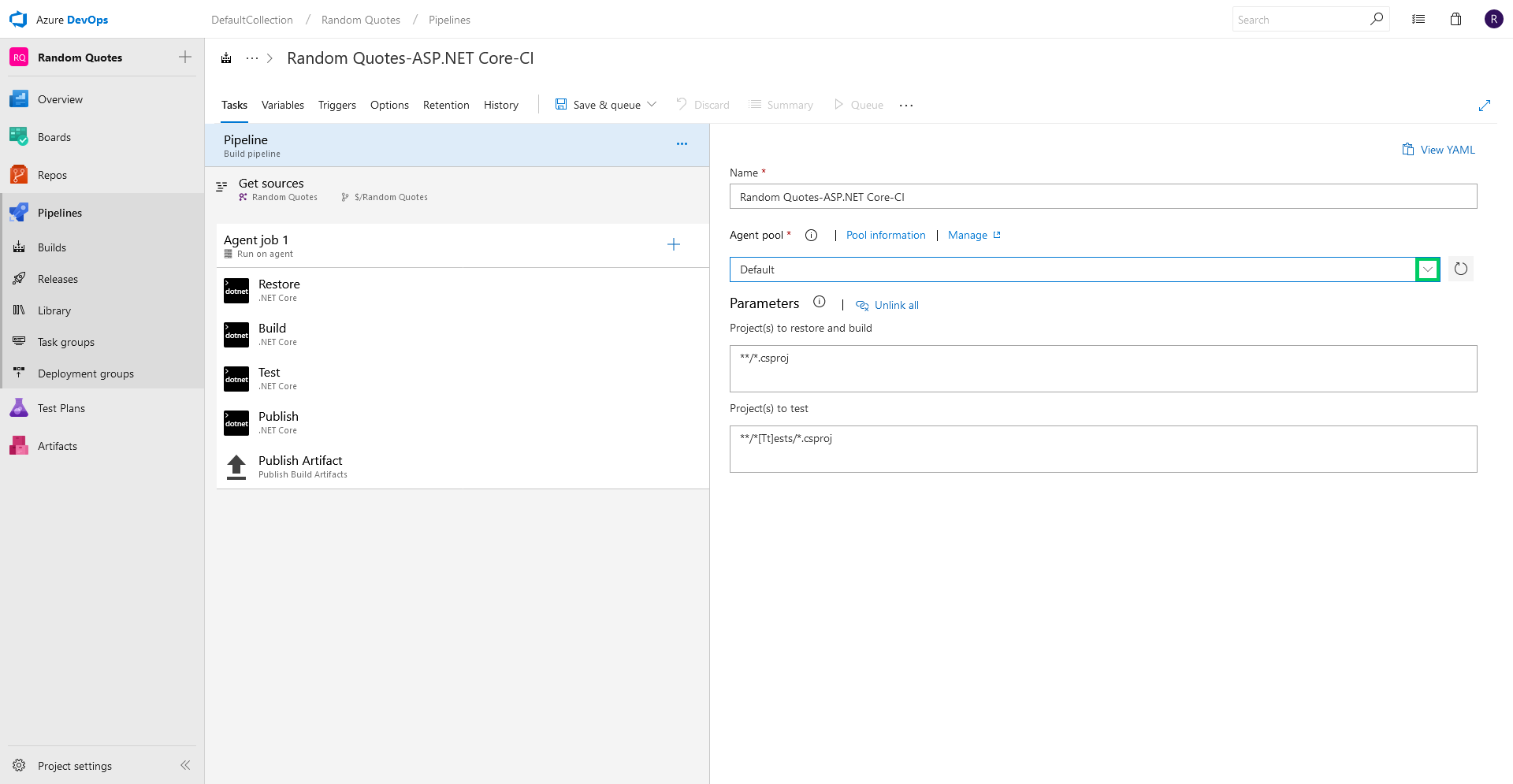Click Unlink all parameters
The image size is (1513, 784).
click(887, 305)
